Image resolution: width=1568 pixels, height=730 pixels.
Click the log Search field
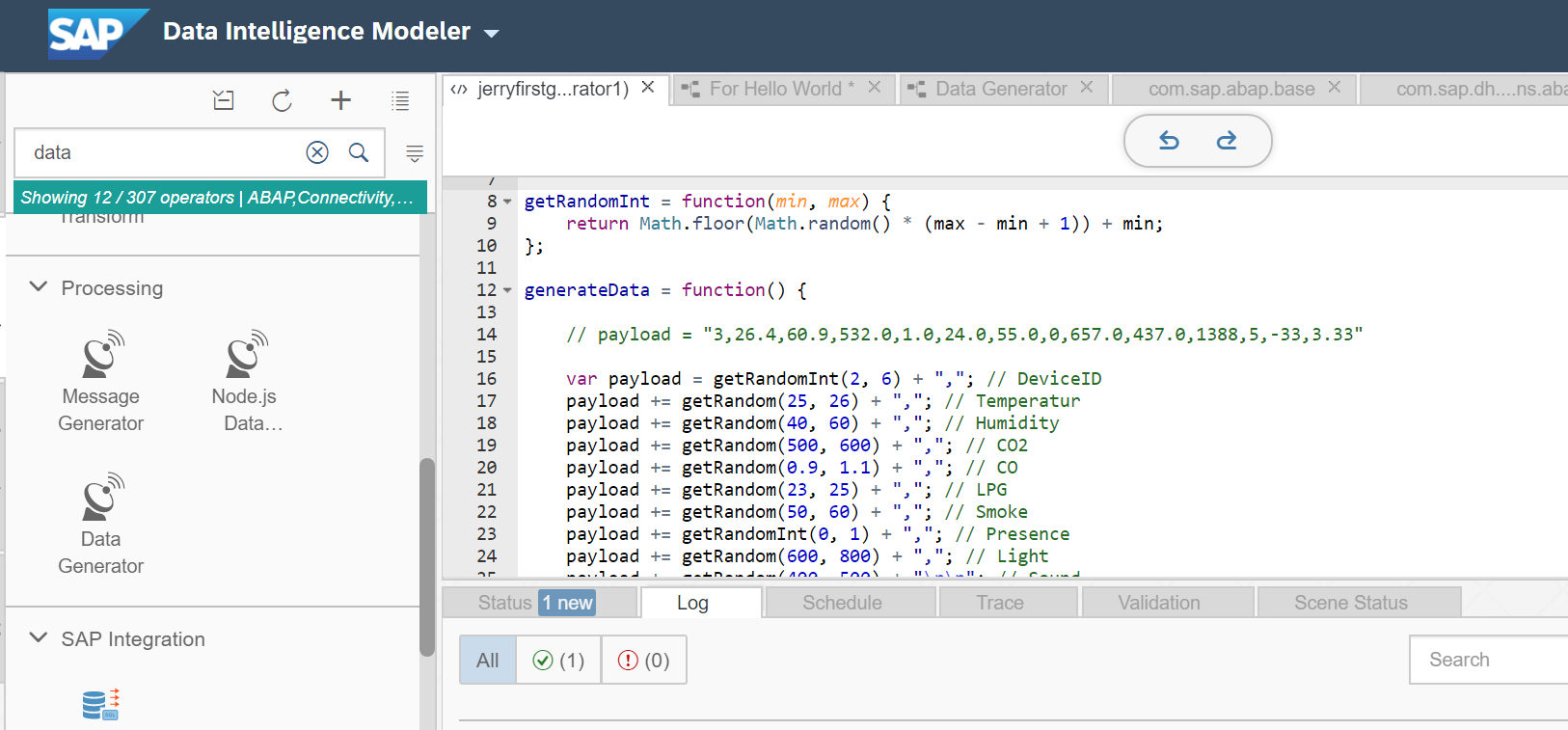pyautogui.click(x=1489, y=660)
